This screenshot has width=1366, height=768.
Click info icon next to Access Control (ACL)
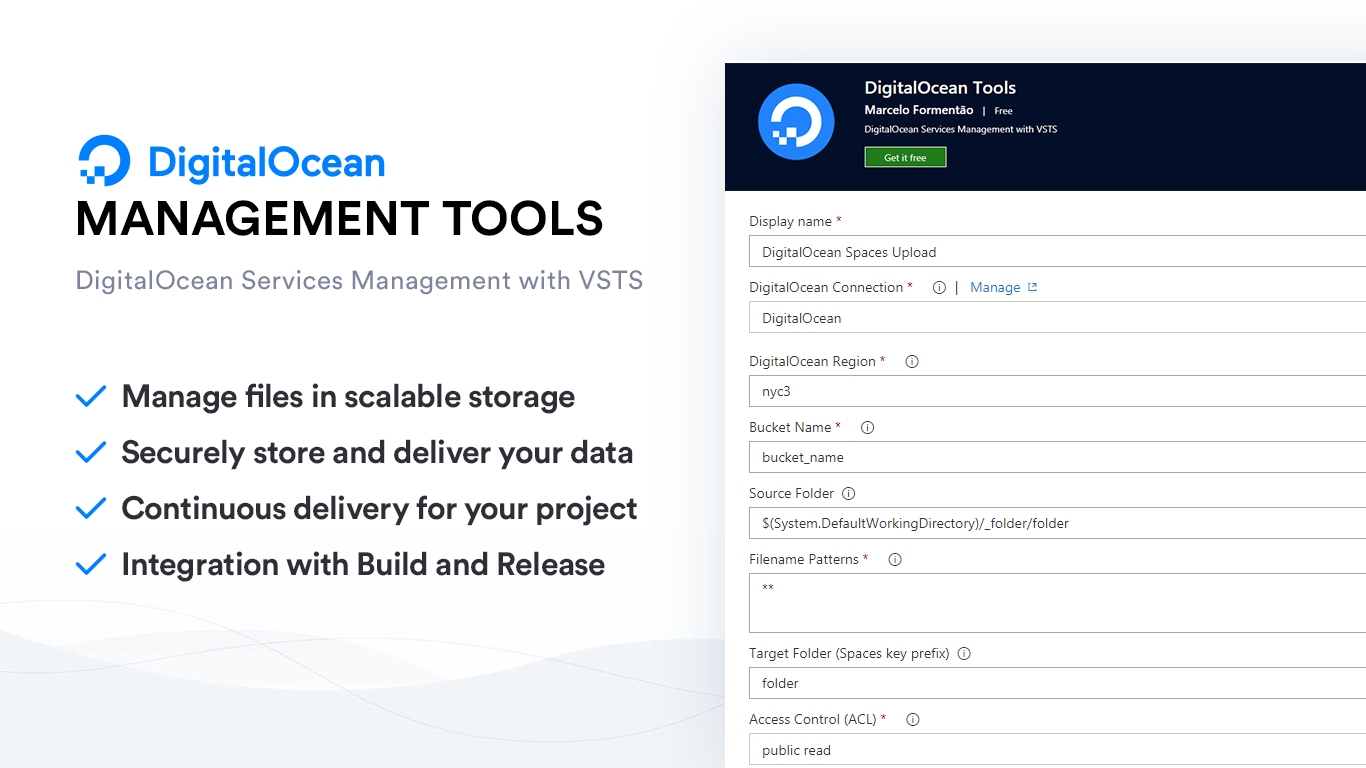912,720
